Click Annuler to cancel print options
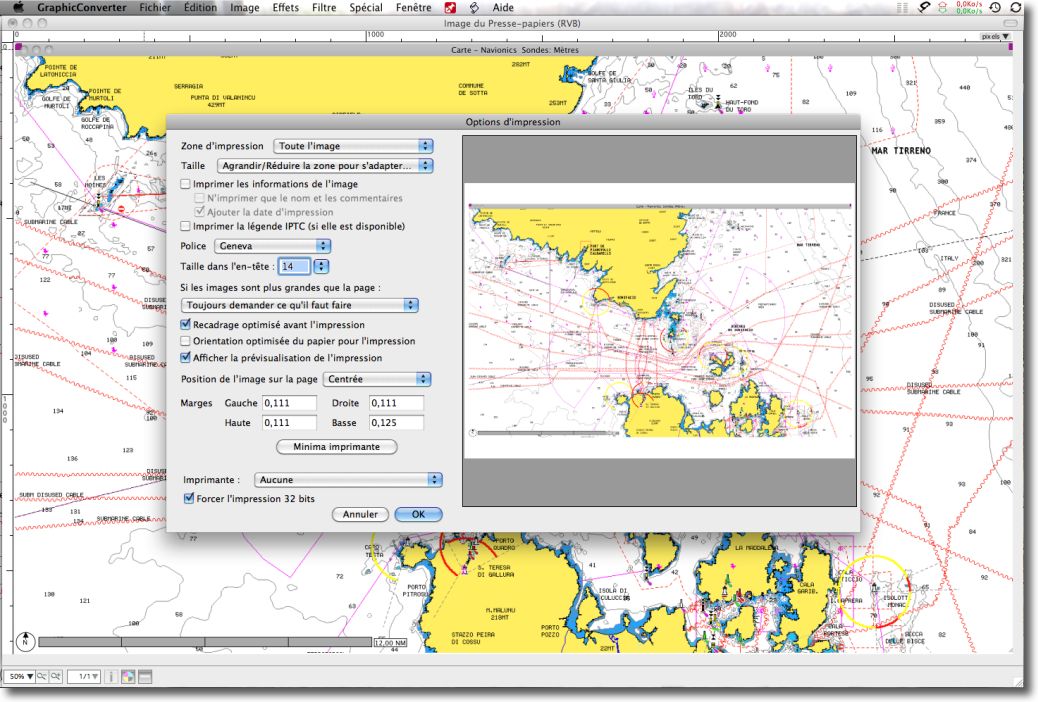This screenshot has width=1038, height=702. (x=360, y=515)
